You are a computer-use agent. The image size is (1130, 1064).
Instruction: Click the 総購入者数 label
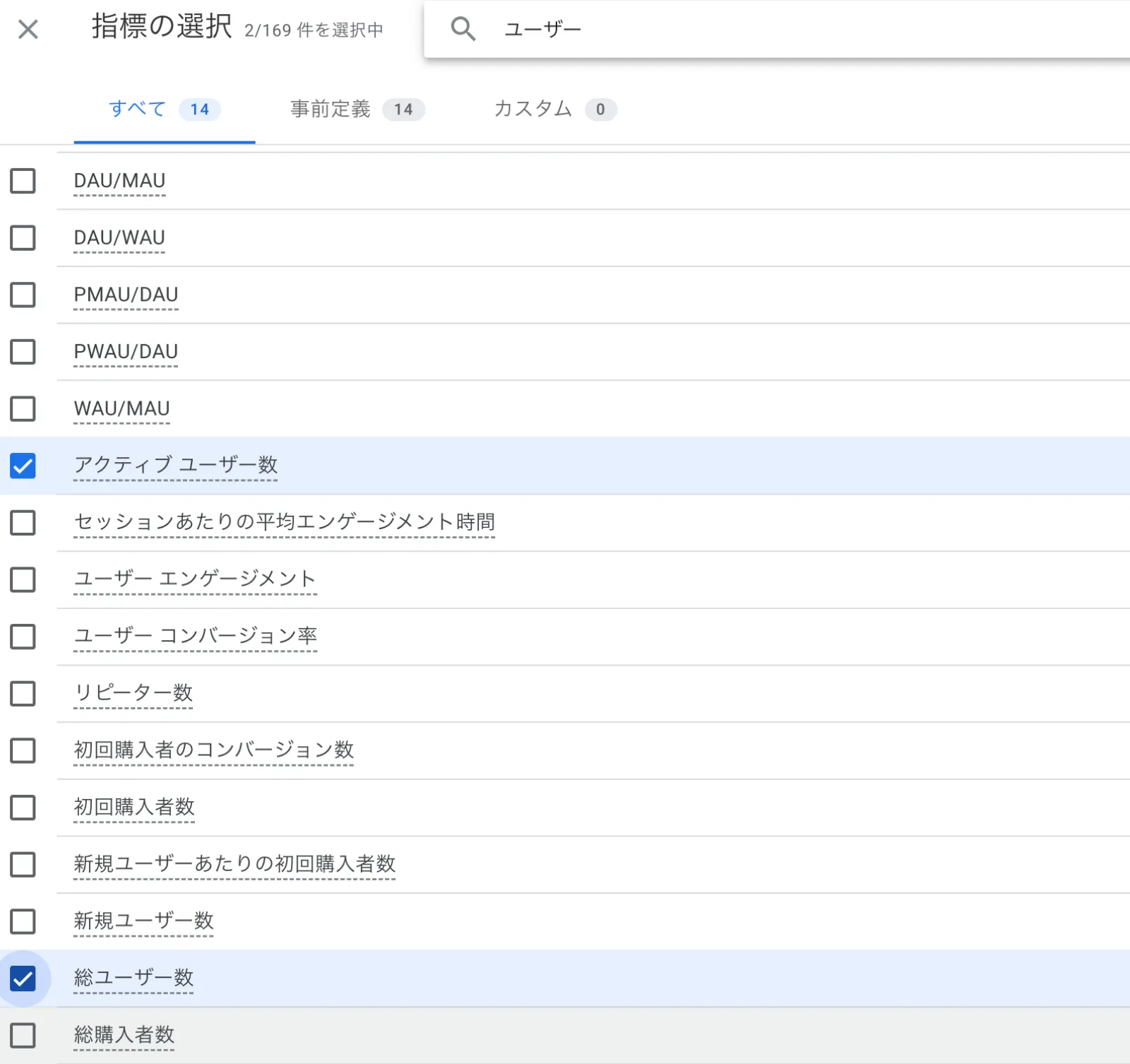124,1035
